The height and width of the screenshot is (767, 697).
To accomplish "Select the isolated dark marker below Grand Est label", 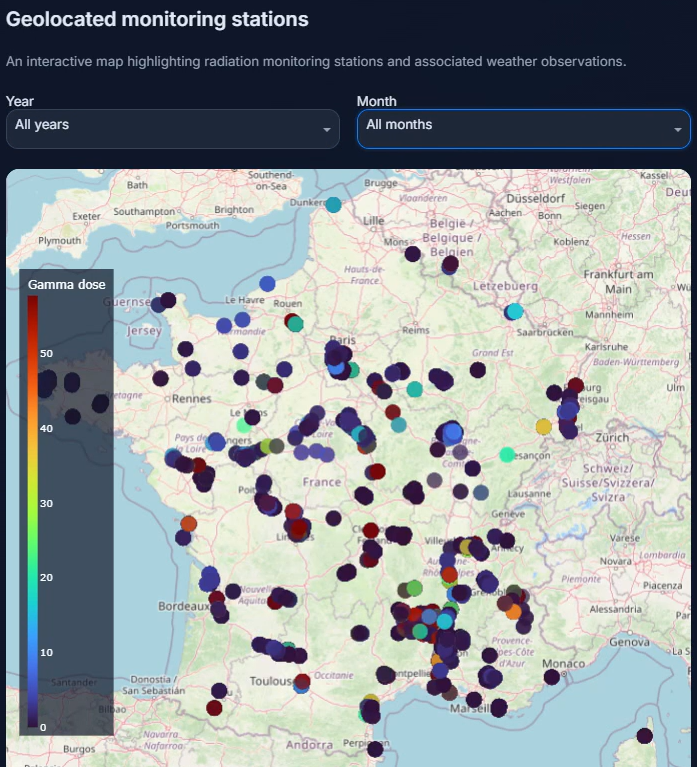I will (478, 370).
